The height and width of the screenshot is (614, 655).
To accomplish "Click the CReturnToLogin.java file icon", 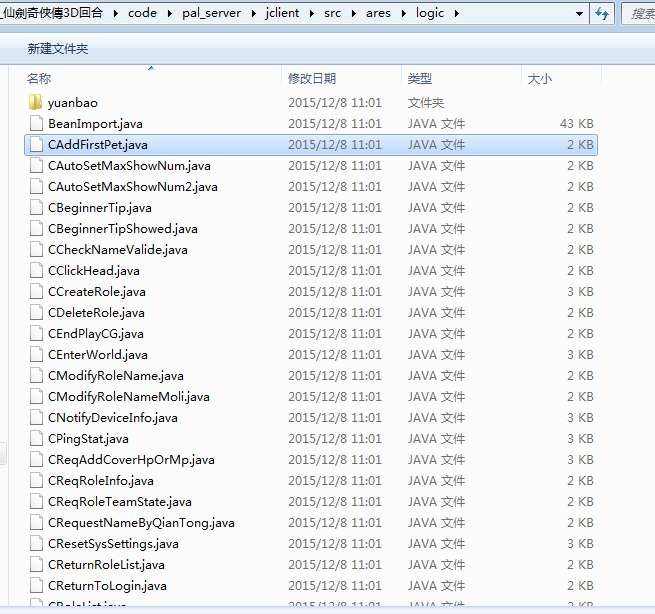I will click(36, 586).
